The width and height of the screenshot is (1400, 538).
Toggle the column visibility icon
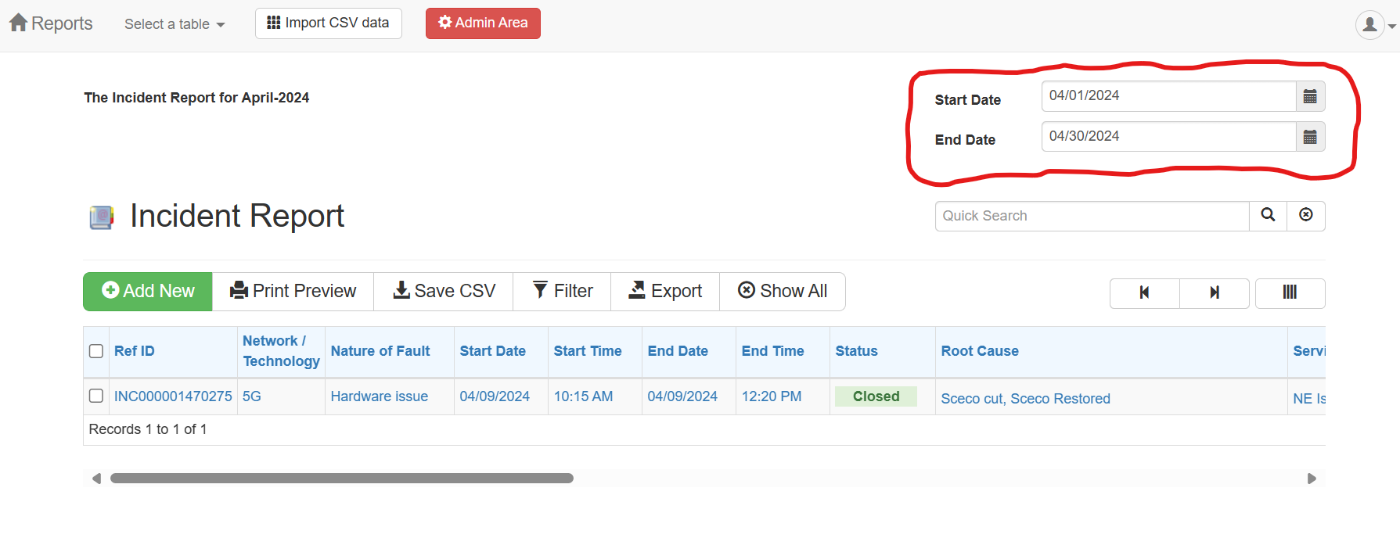click(x=1290, y=293)
